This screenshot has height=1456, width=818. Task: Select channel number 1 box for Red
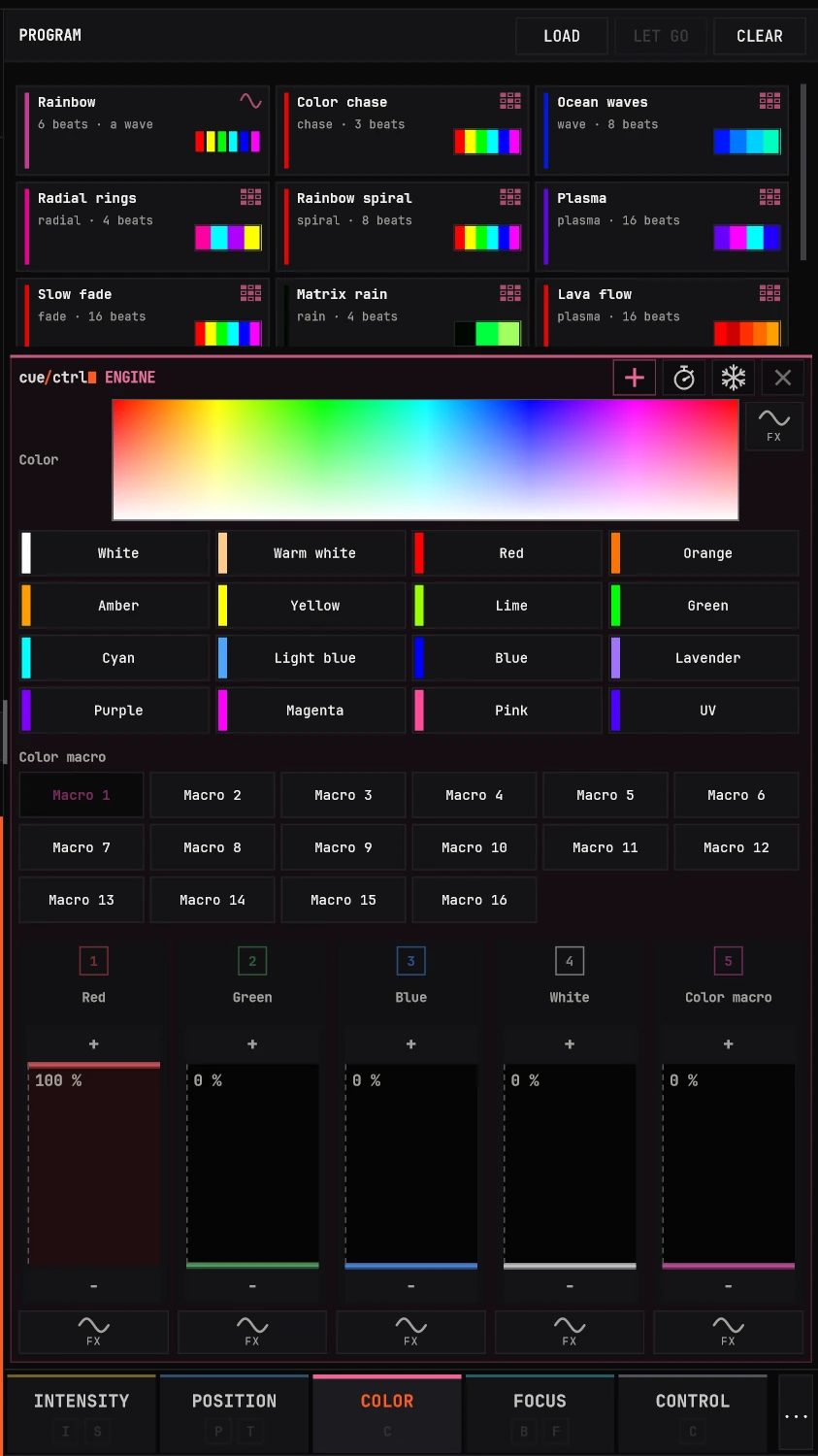(93, 961)
